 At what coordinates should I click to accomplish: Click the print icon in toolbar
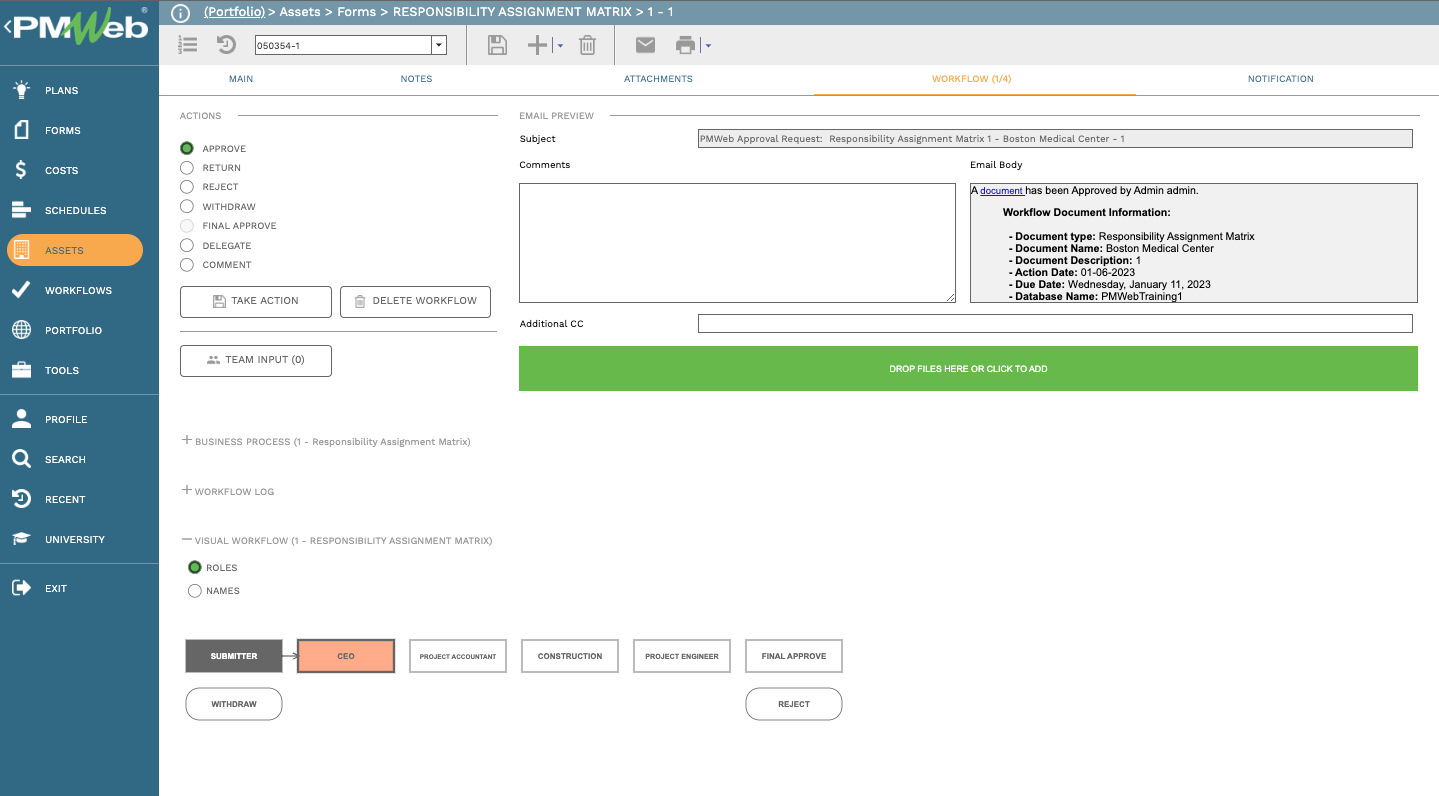tap(685, 45)
